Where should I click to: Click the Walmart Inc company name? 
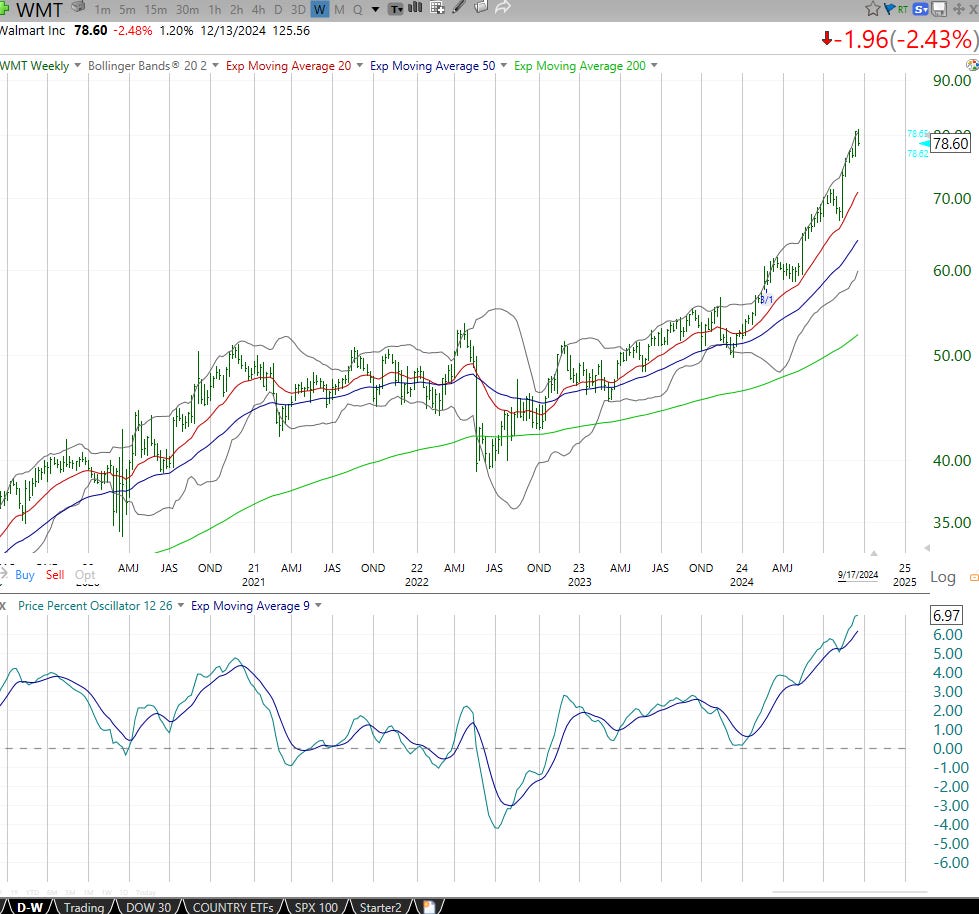32,31
